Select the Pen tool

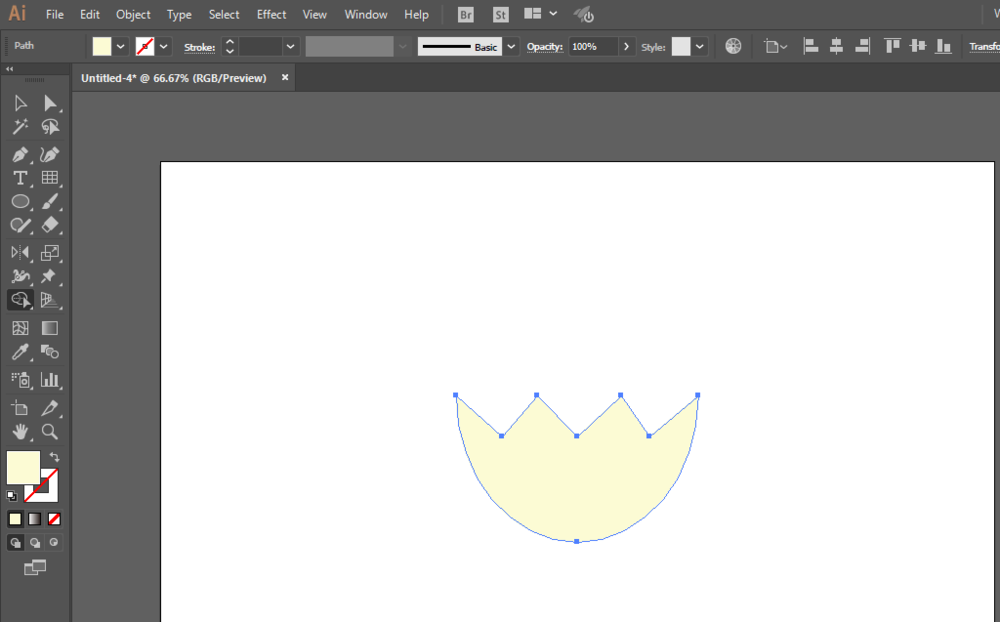pos(20,154)
